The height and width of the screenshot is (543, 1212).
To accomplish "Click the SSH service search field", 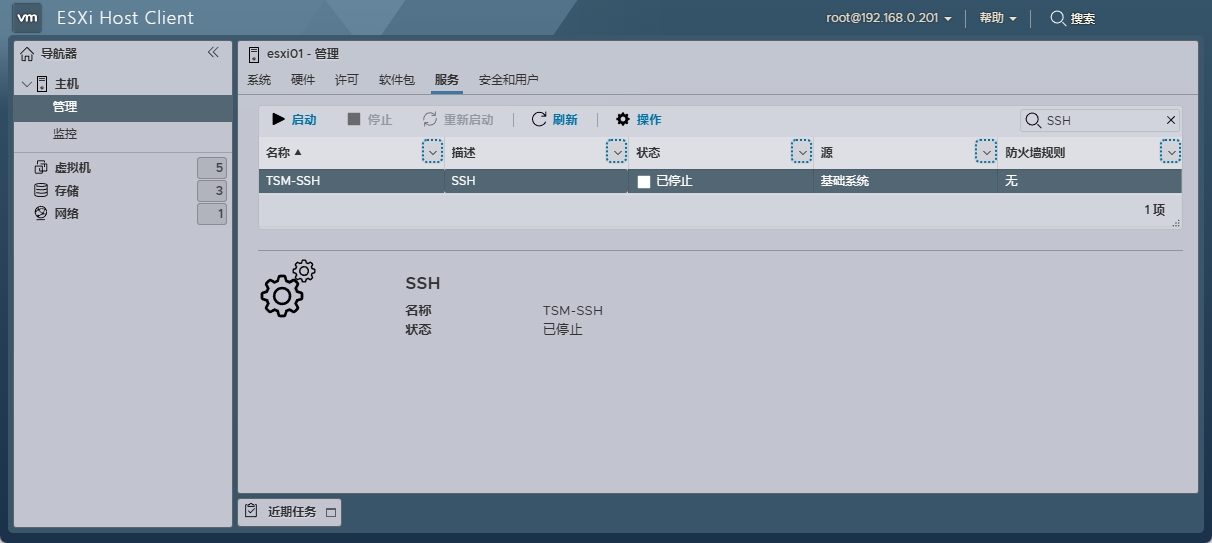I will [x=1100, y=120].
